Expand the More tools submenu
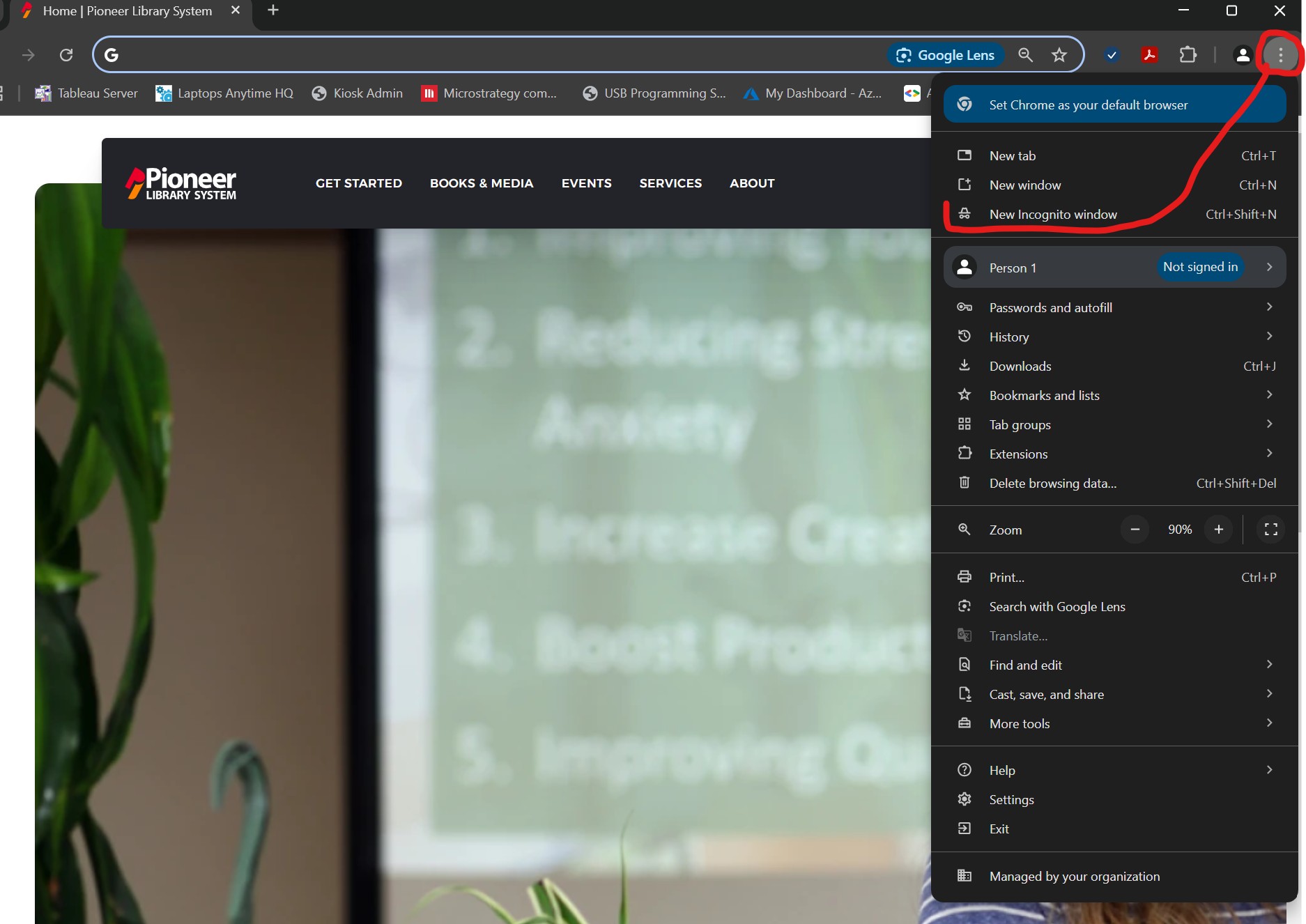This screenshot has width=1306, height=924. (x=1114, y=723)
